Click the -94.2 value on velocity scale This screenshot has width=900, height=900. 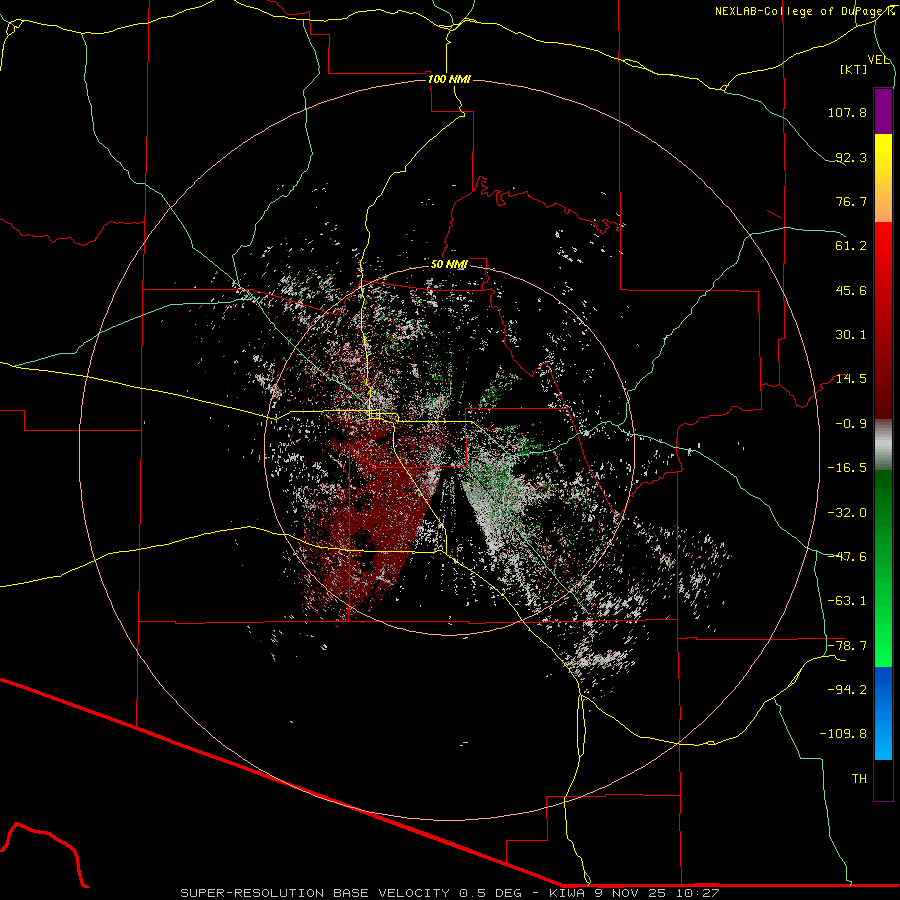pos(847,690)
